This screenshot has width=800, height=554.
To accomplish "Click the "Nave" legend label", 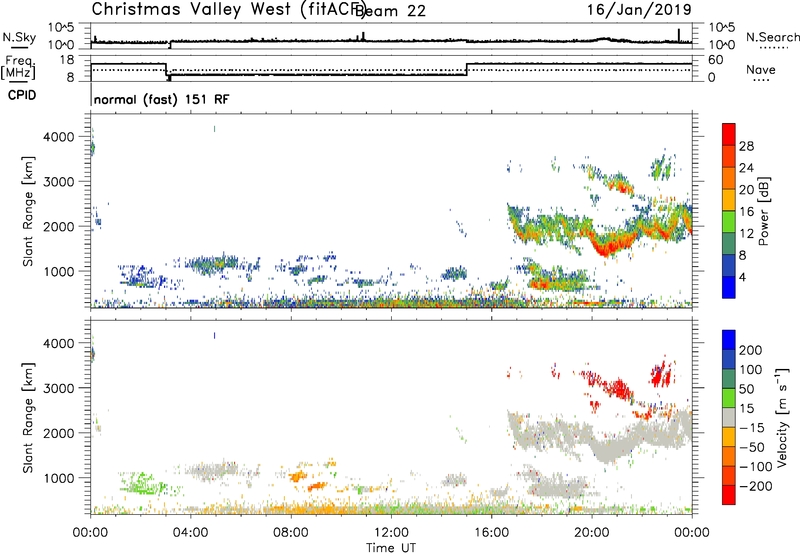I will pos(761,70).
